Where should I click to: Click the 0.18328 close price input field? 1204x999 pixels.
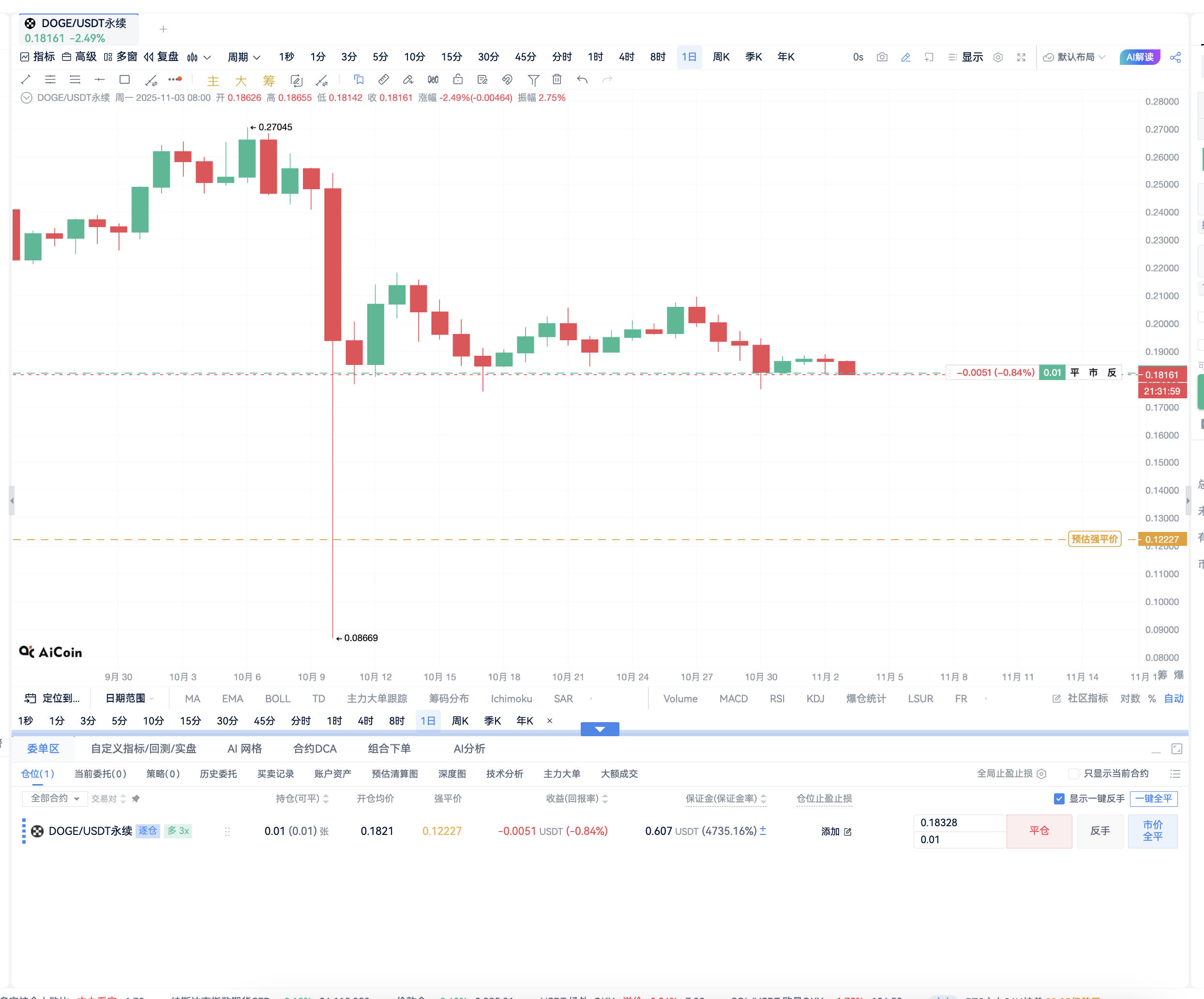coord(959,822)
